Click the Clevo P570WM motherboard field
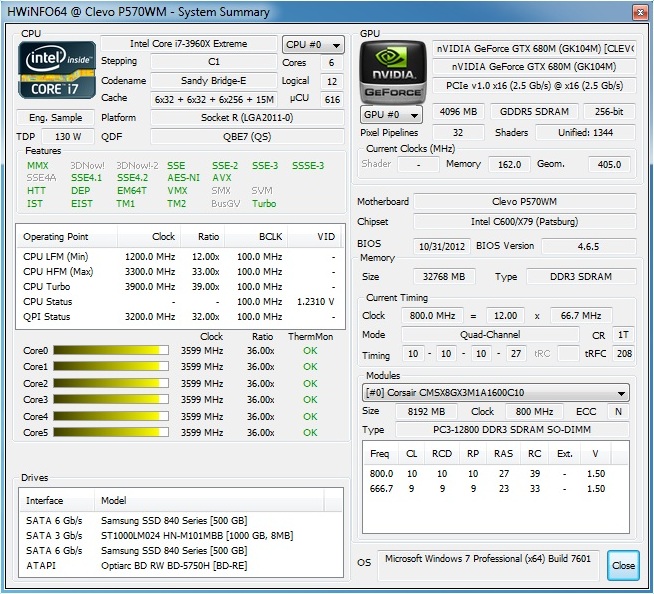Screen dimensions: 654x594 tap(525, 201)
